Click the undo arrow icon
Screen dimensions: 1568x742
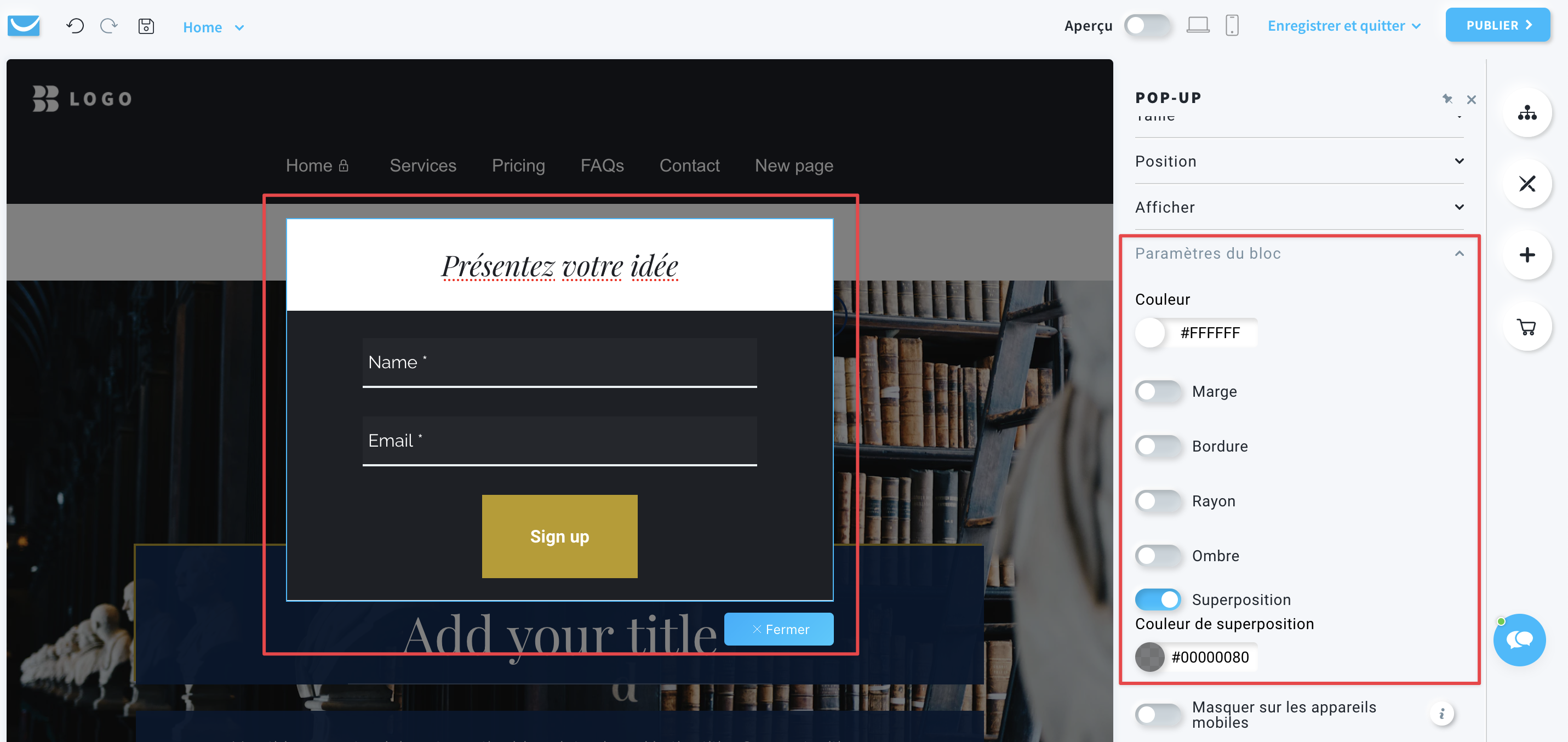(x=75, y=26)
